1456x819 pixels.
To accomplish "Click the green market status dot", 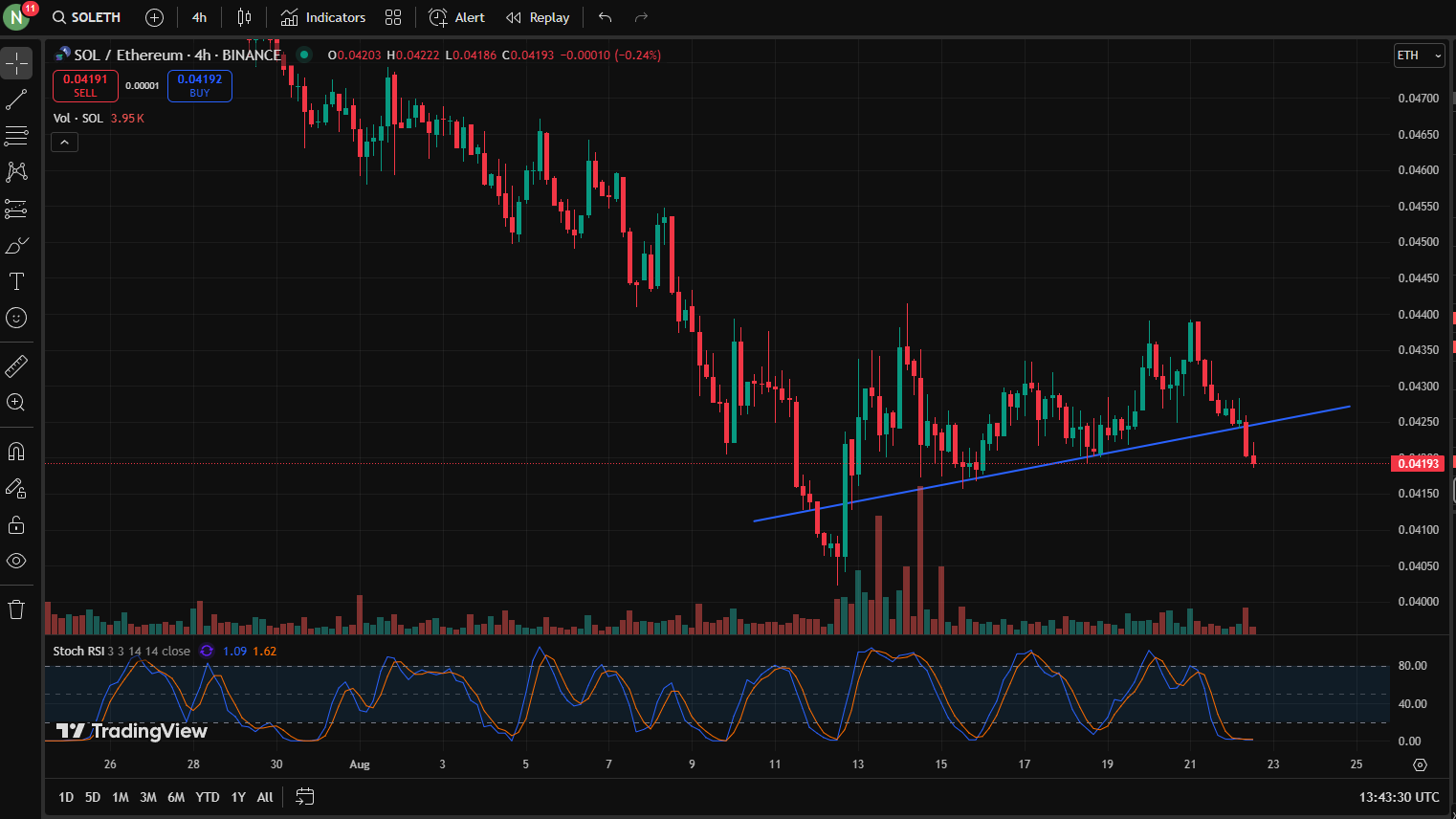I will 304,55.
